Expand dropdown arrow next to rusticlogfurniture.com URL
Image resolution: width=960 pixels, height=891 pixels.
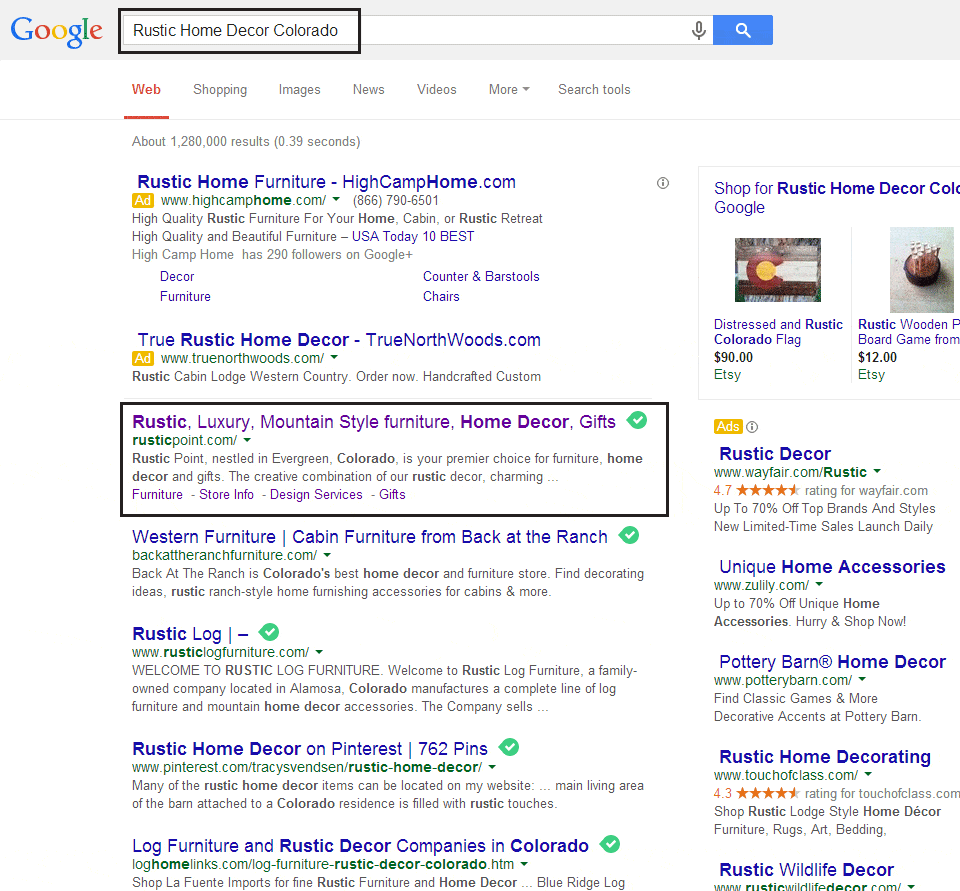(319, 652)
